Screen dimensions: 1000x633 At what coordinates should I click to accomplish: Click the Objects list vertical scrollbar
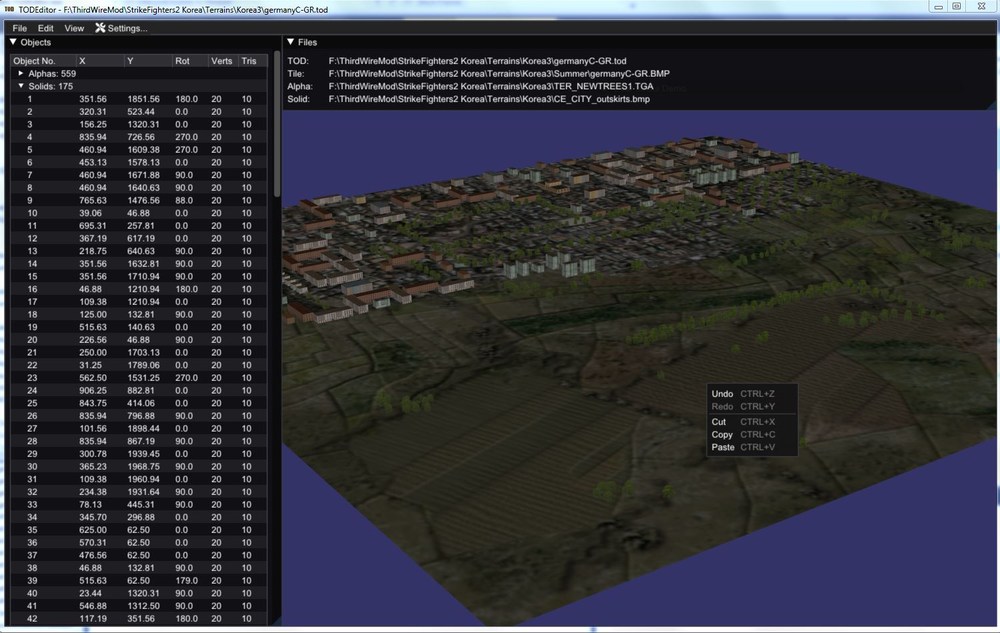[277, 124]
